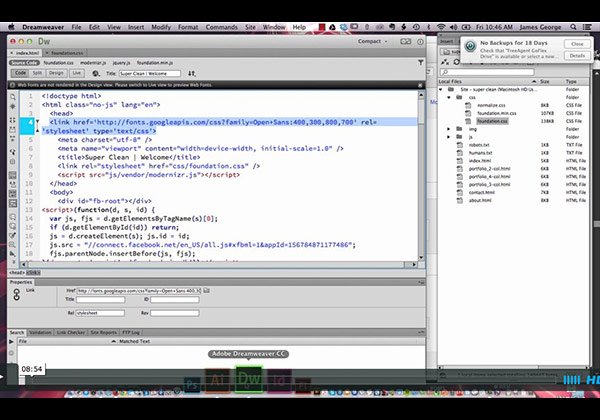600x420 pixels.
Task: Open the Properties panel options menu
Action: click(x=421, y=282)
